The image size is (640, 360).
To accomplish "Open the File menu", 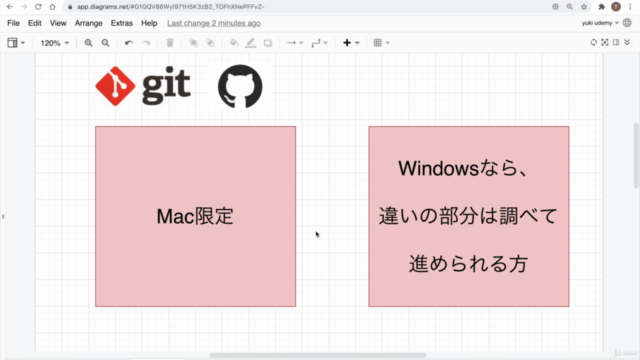I will tap(13, 23).
